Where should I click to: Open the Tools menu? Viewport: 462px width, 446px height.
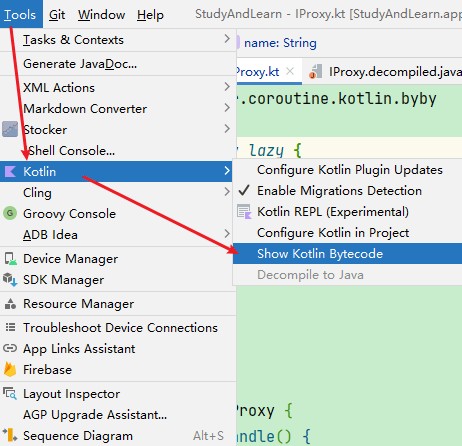[20, 14]
